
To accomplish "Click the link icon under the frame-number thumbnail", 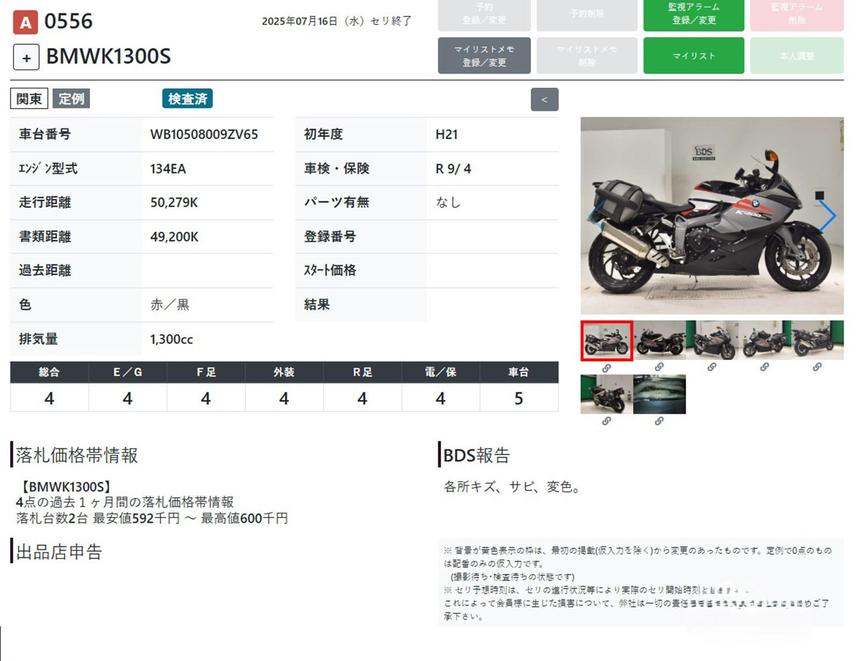I will (x=659, y=422).
